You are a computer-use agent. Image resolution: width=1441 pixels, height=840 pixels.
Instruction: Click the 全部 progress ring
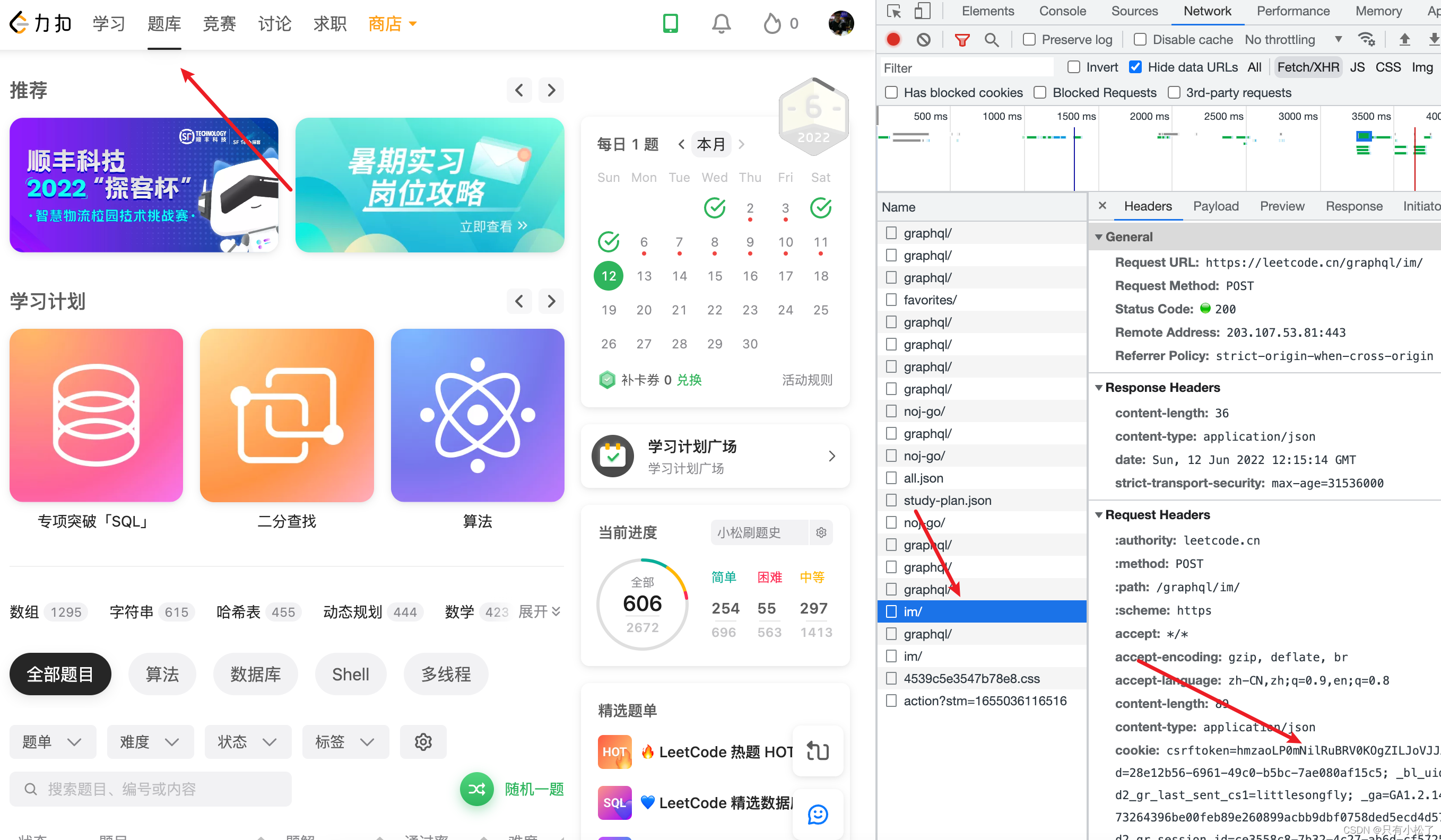click(642, 603)
